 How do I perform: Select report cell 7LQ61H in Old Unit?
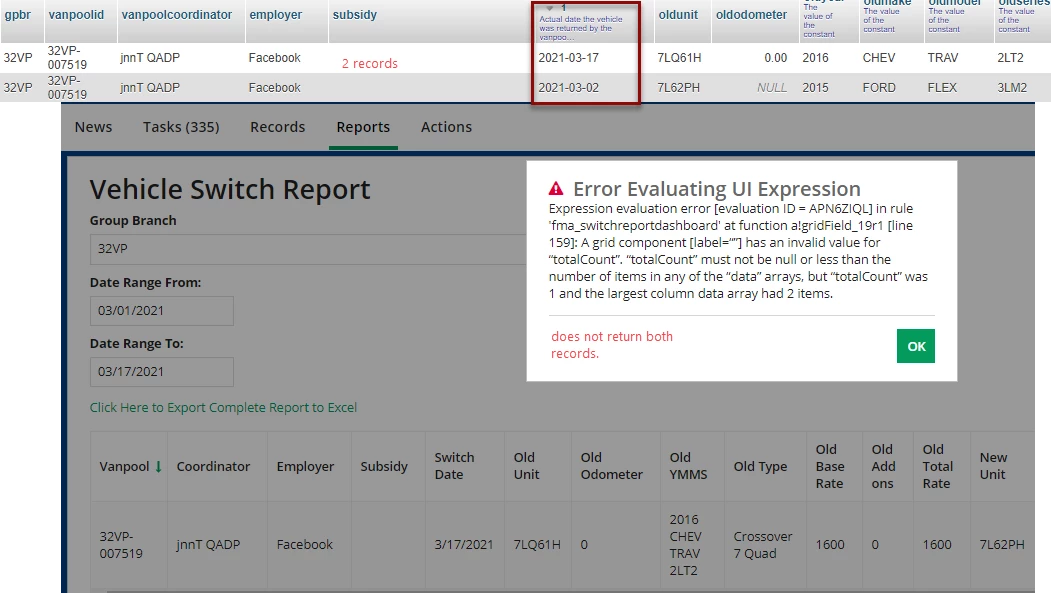click(x=537, y=545)
